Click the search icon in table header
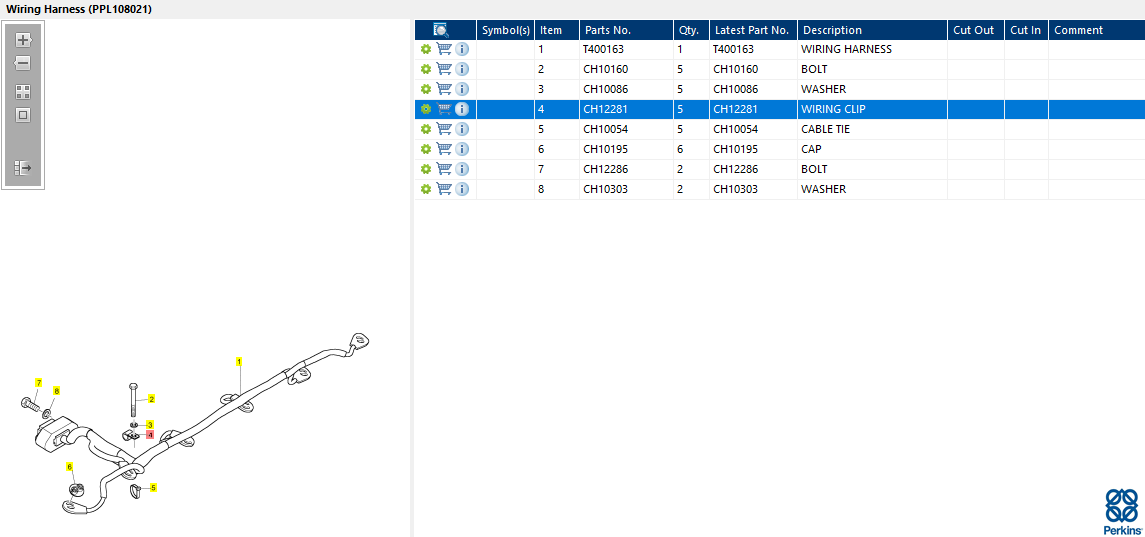The width and height of the screenshot is (1145, 537). point(440,30)
